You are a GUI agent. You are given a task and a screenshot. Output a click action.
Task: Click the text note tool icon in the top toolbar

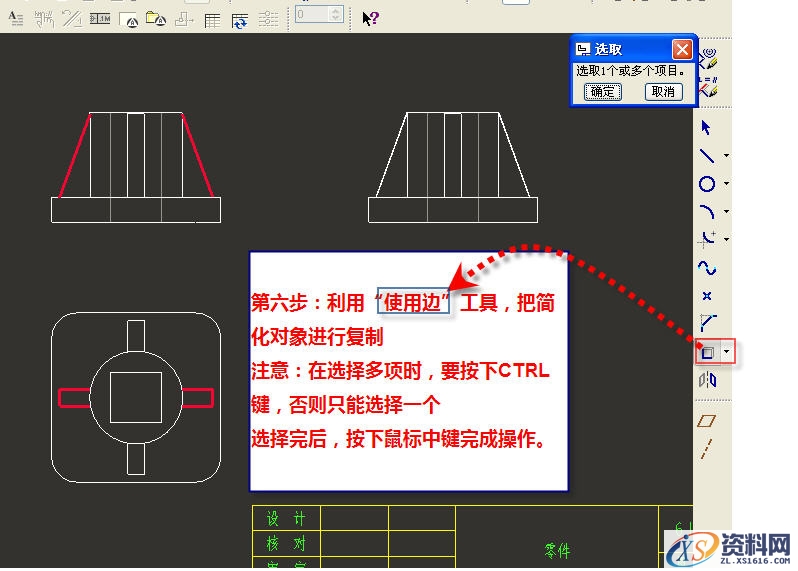[x=16, y=19]
